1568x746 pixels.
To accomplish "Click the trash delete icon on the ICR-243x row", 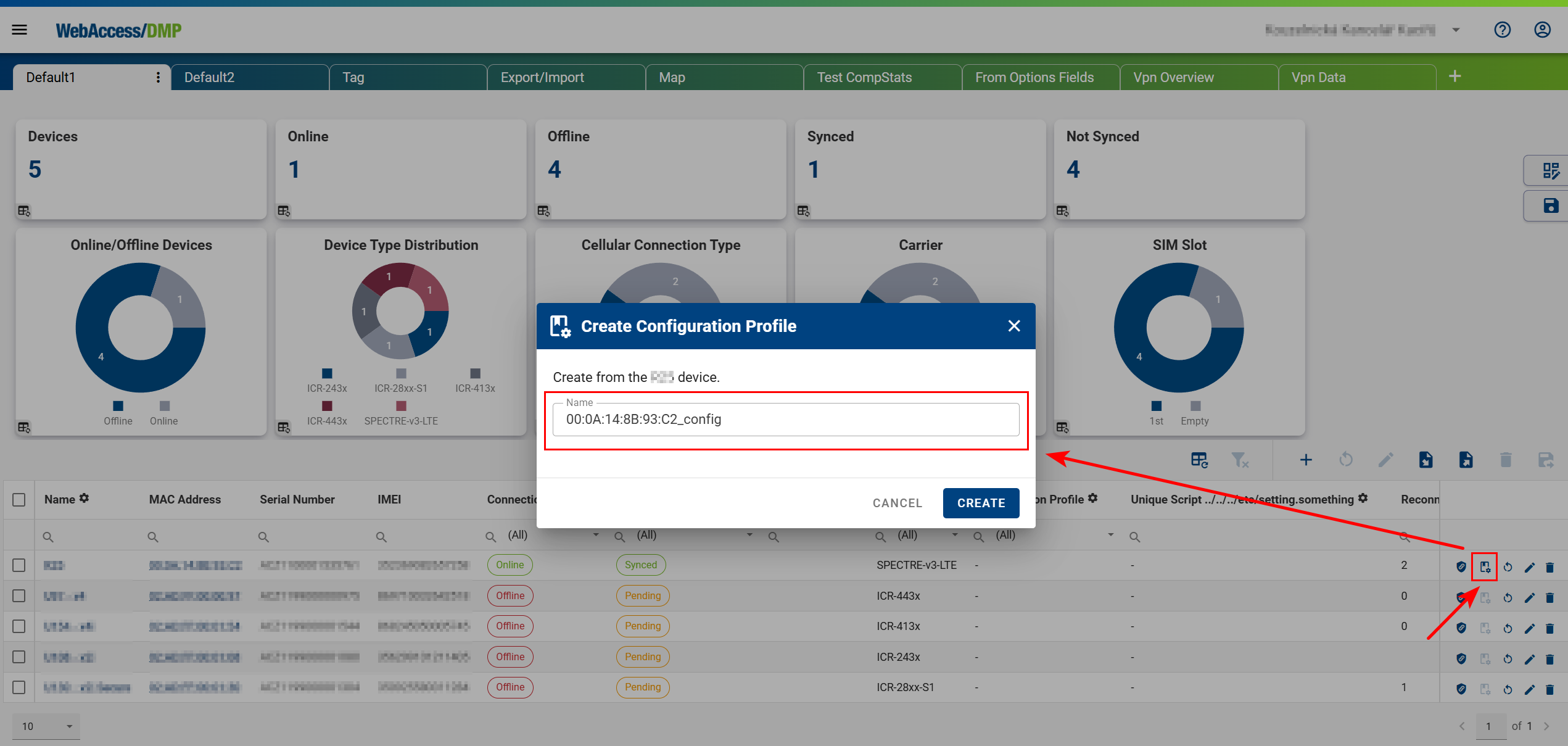I will 1551,657.
